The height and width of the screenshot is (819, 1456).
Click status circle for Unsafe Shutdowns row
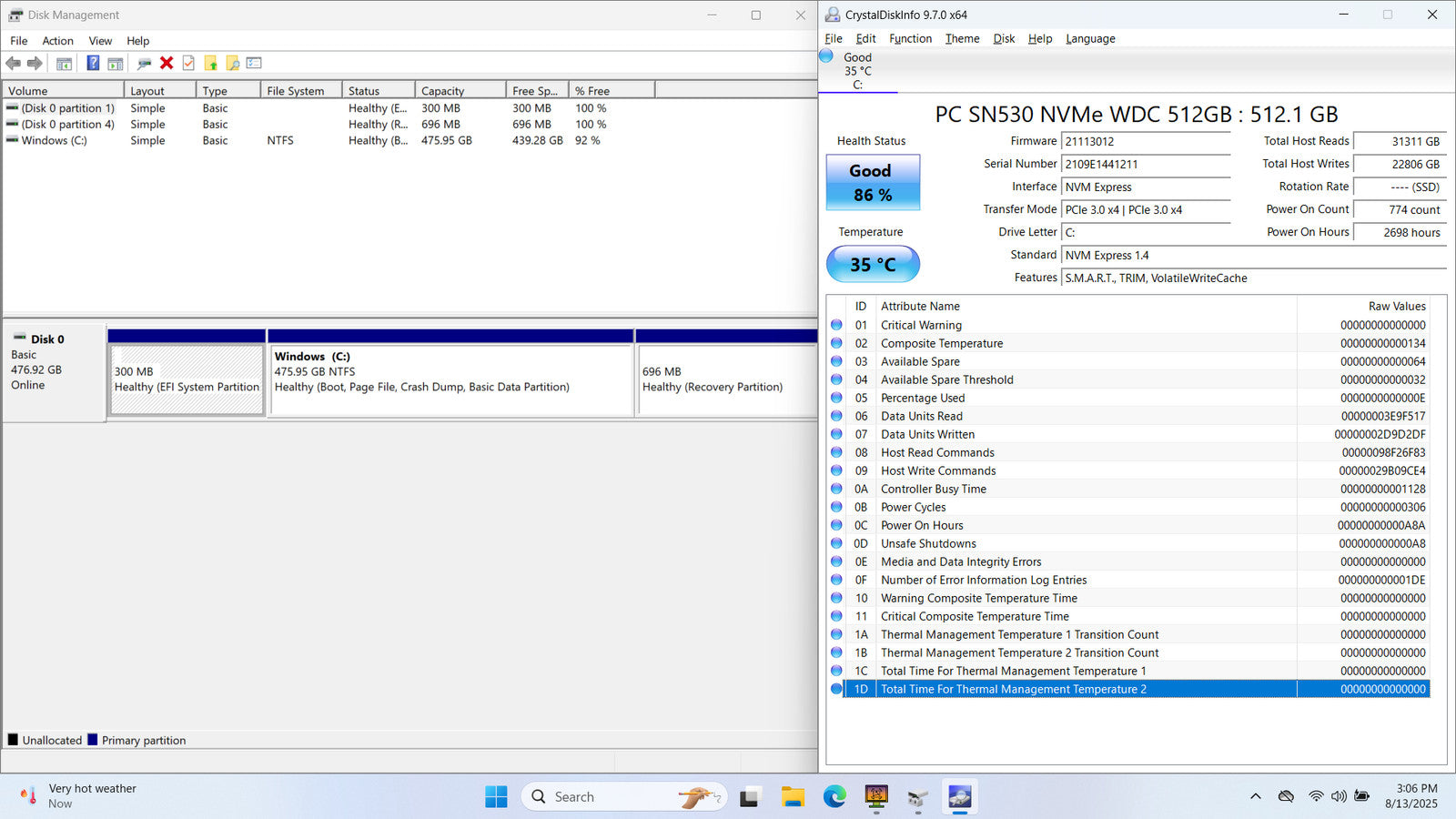(836, 543)
